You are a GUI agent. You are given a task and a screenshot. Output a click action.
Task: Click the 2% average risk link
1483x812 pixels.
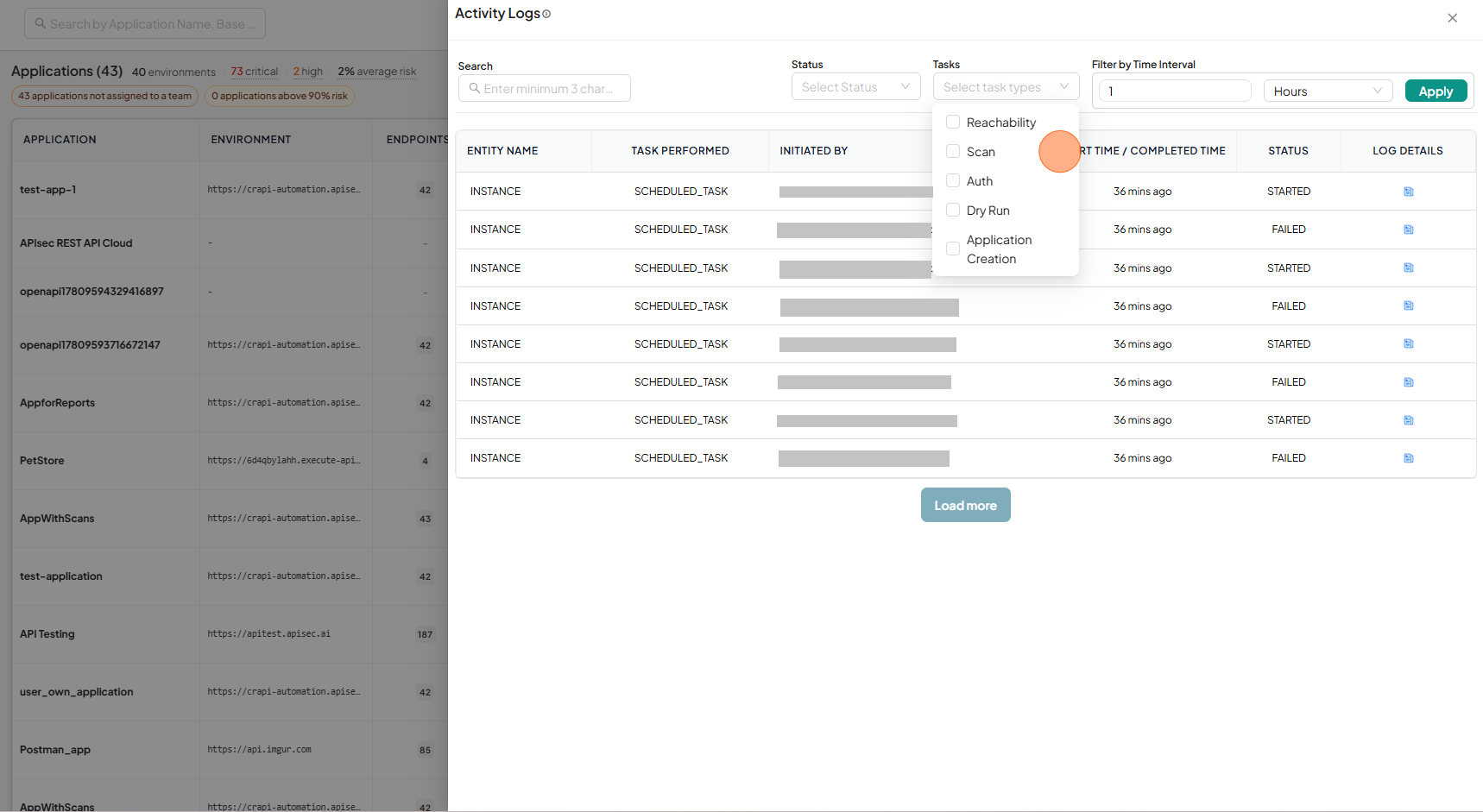point(377,72)
